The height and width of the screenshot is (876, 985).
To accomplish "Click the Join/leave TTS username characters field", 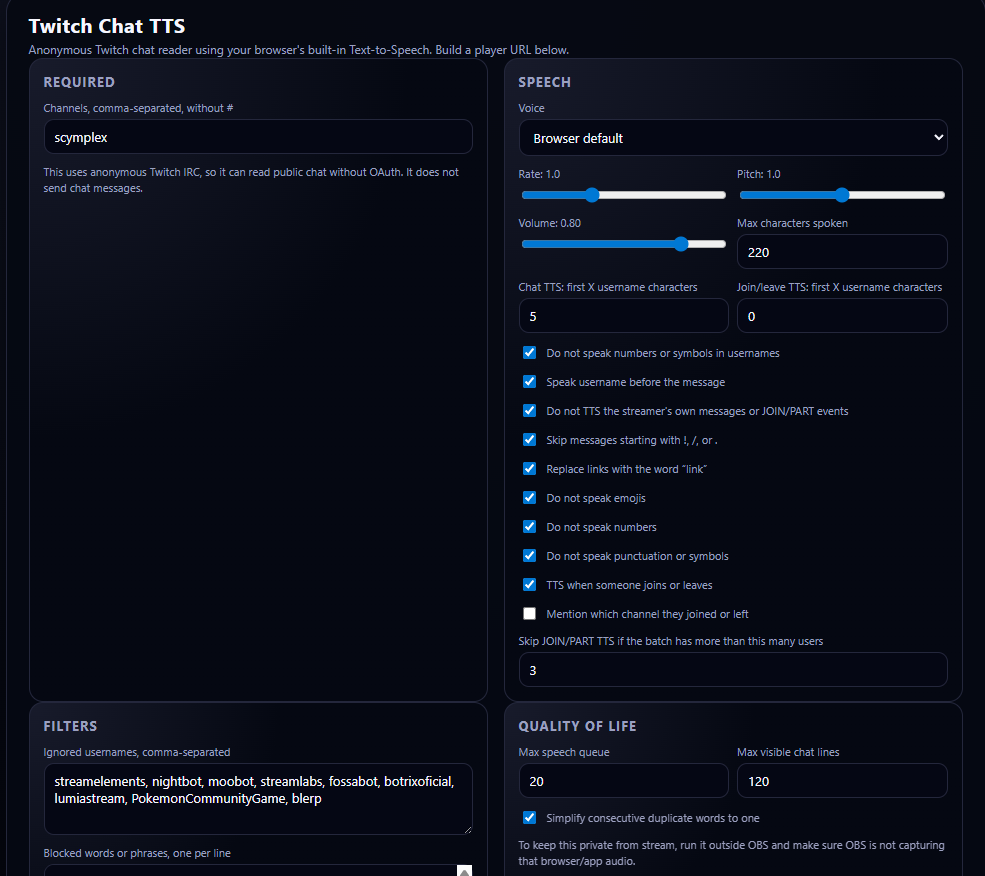I will click(x=842, y=316).
